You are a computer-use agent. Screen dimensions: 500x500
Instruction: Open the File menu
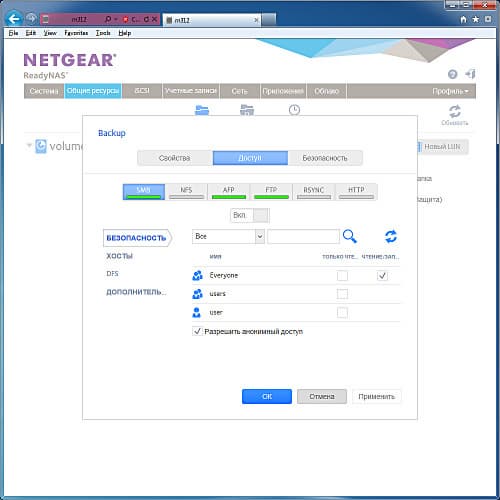coord(13,33)
